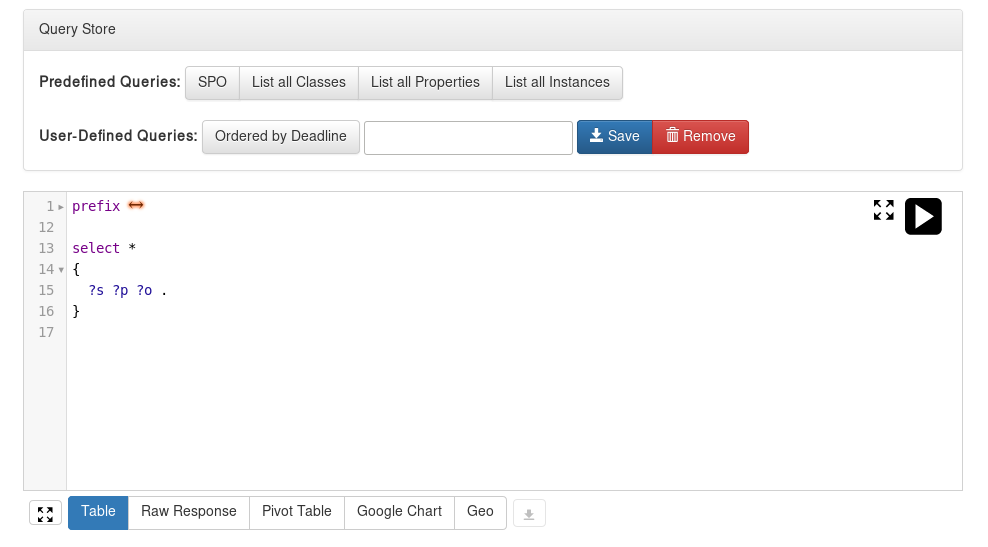This screenshot has height=547, width=988.
Task: Open the Pivot Table tab
Action: [297, 512]
